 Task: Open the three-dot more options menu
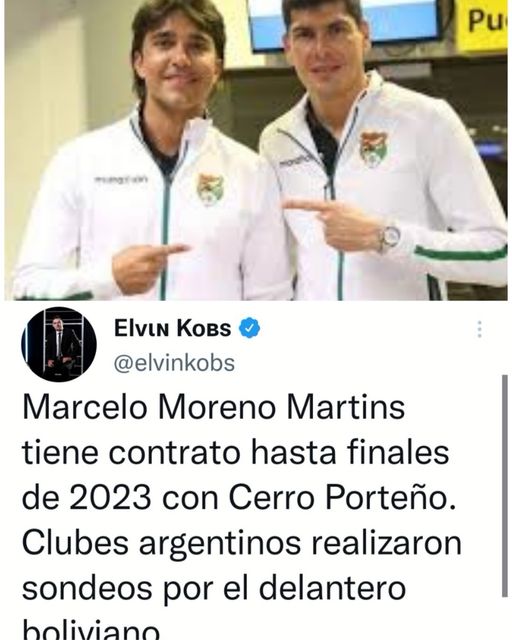480,329
